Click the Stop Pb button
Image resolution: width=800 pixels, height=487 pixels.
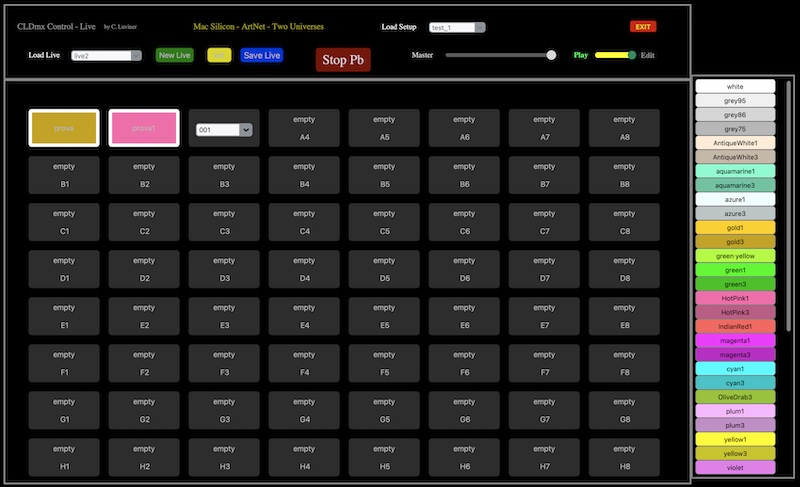click(343, 60)
